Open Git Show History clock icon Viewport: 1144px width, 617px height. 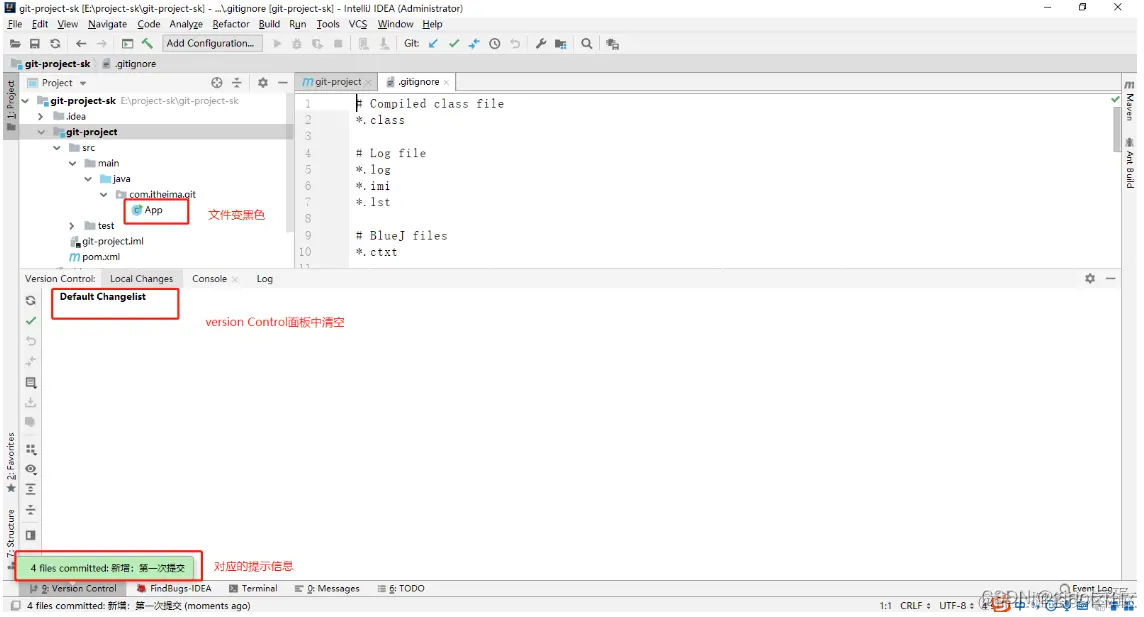pos(495,44)
